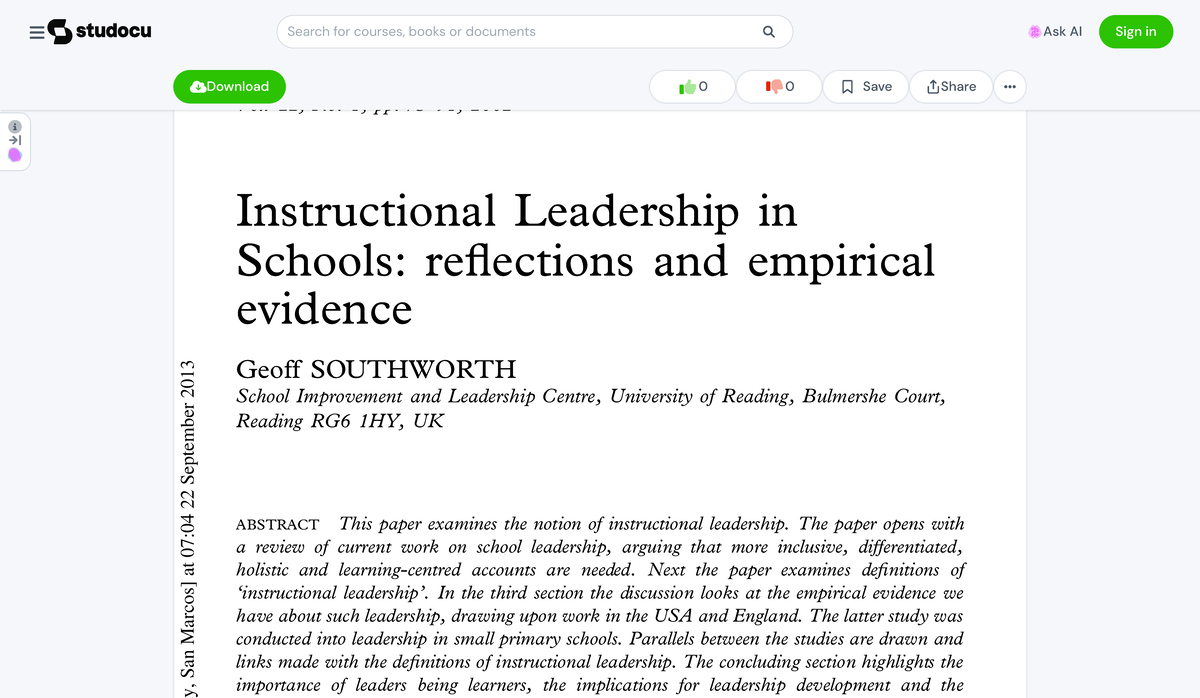Open the hamburger navigation menu
1200x698 pixels.
[x=36, y=31]
